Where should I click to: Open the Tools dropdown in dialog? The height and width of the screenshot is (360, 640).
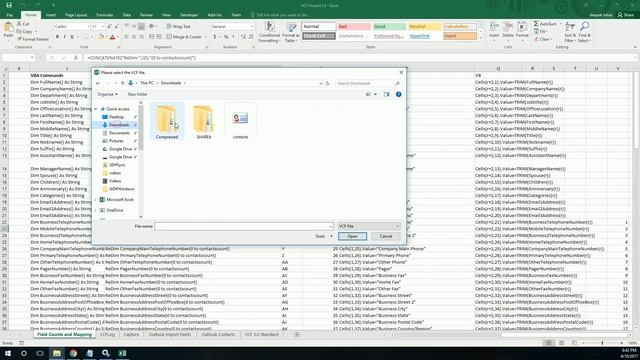coord(323,236)
